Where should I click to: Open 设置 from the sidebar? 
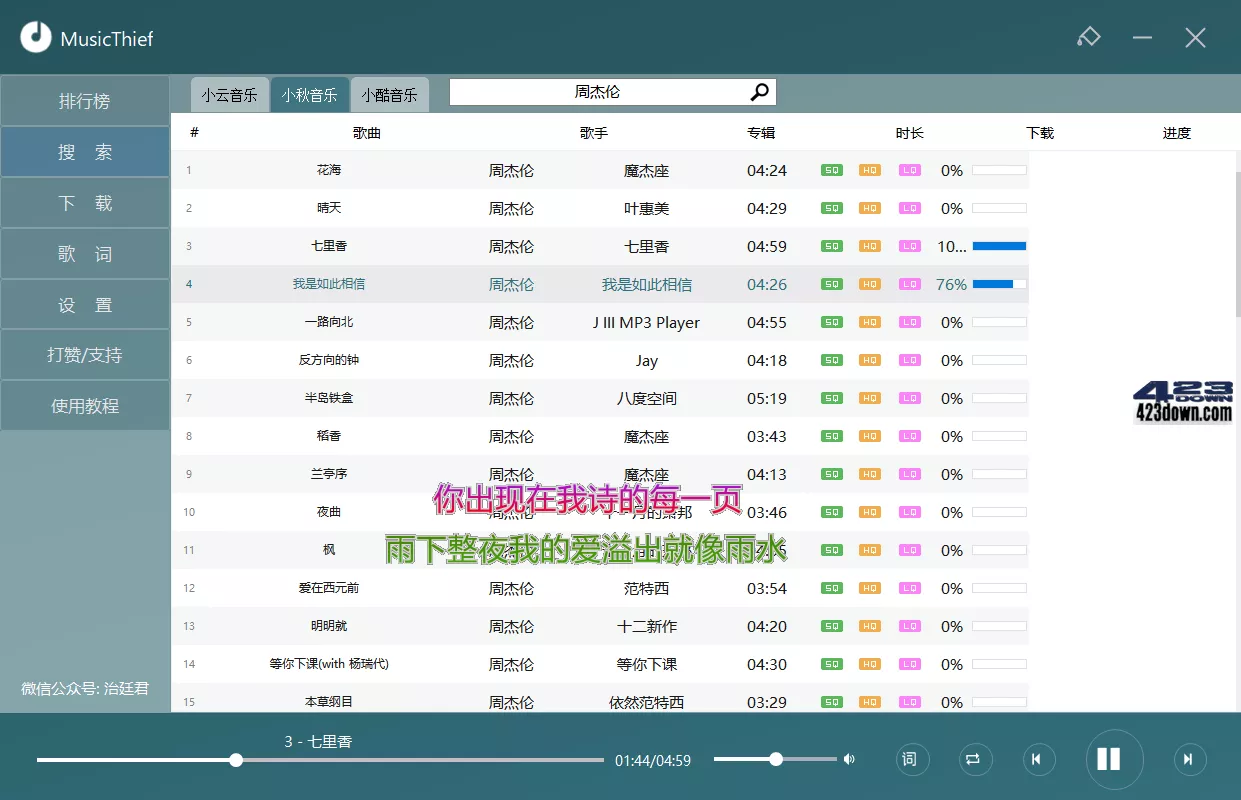(85, 304)
